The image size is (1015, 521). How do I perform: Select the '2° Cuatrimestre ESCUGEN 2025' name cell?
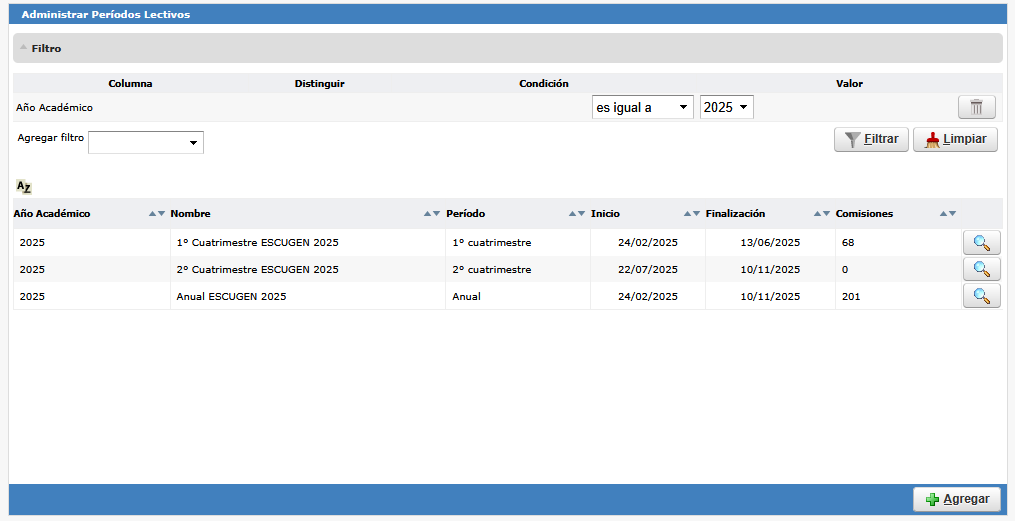pos(307,269)
